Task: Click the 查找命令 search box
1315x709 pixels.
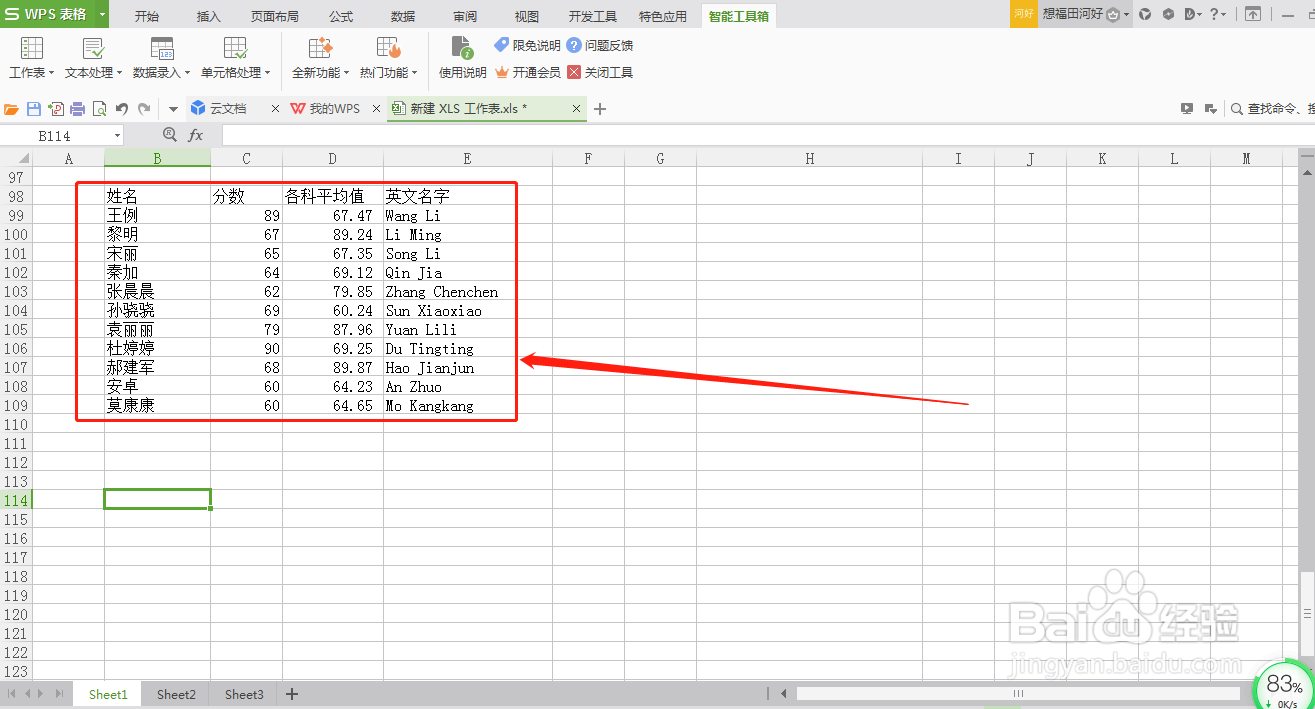Action: (x=1271, y=109)
